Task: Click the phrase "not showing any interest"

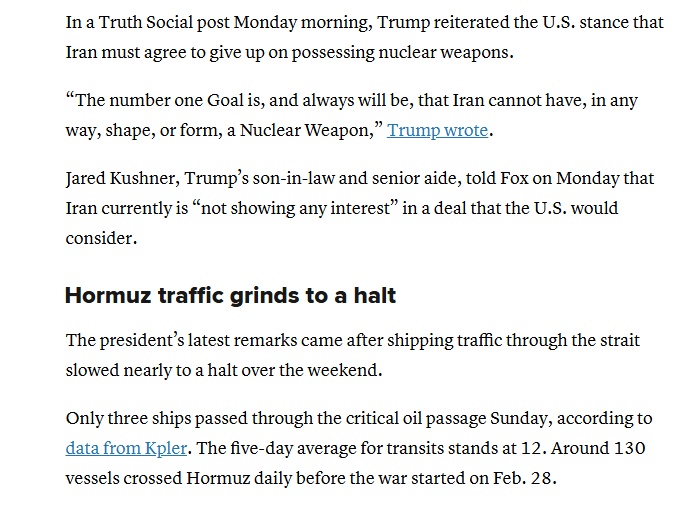Action: pyautogui.click(x=295, y=208)
